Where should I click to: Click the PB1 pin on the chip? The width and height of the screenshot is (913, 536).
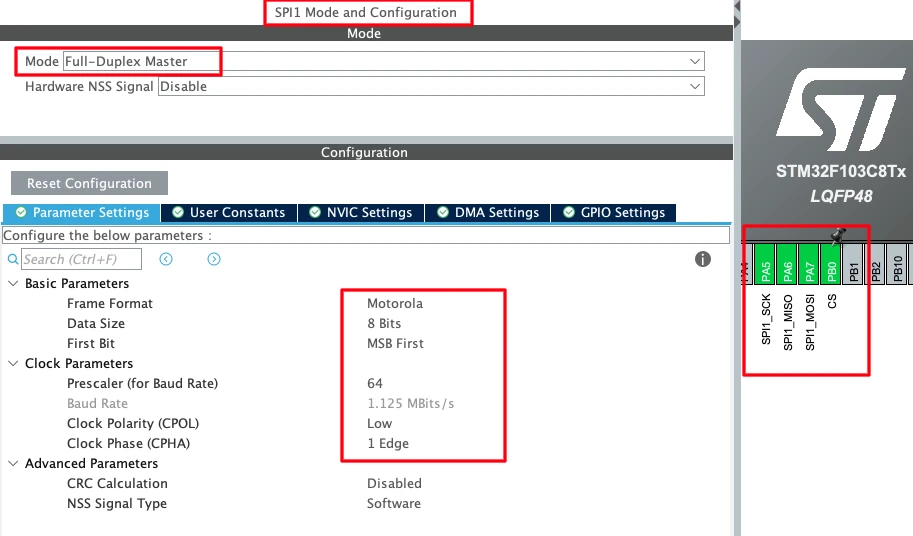click(854, 270)
